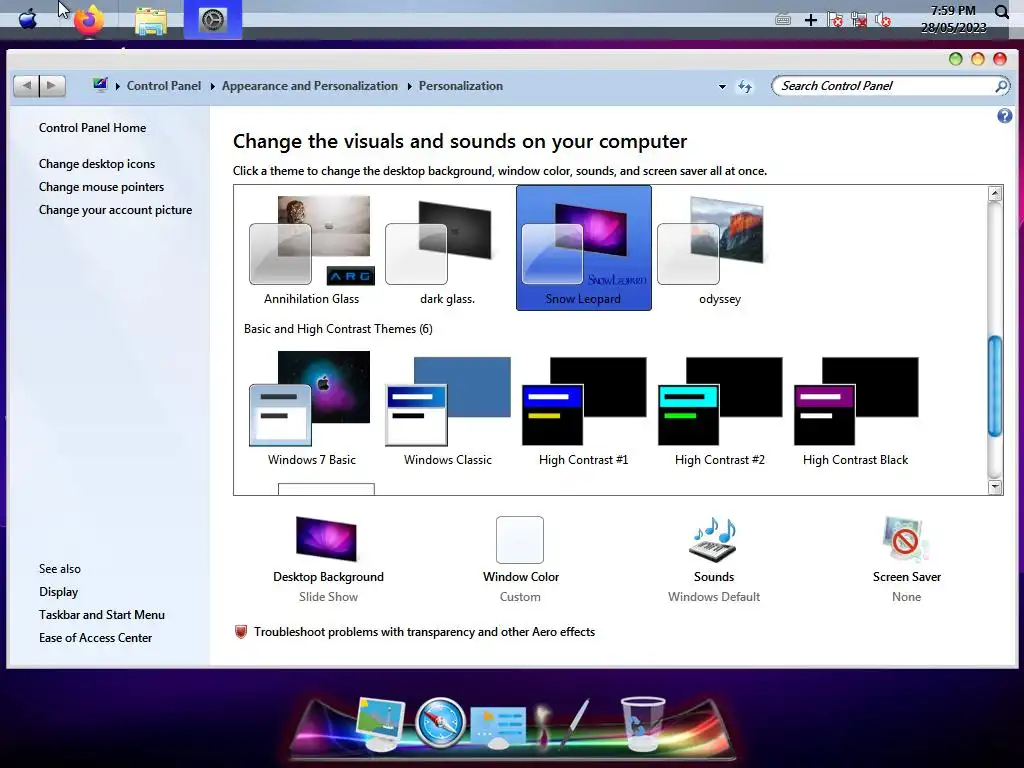The image size is (1024, 768).
Task: Click the orange minimize window button
Action: click(x=978, y=59)
